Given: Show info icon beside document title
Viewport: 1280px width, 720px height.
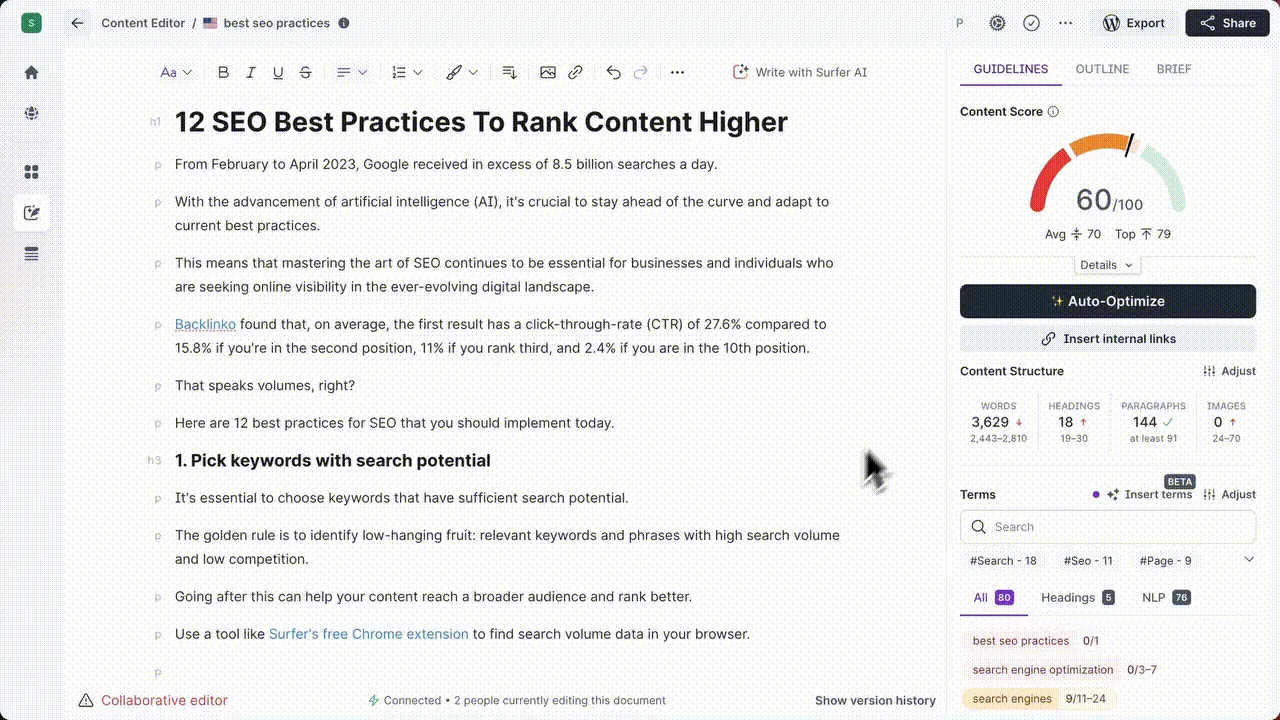Looking at the screenshot, I should pyautogui.click(x=344, y=23).
